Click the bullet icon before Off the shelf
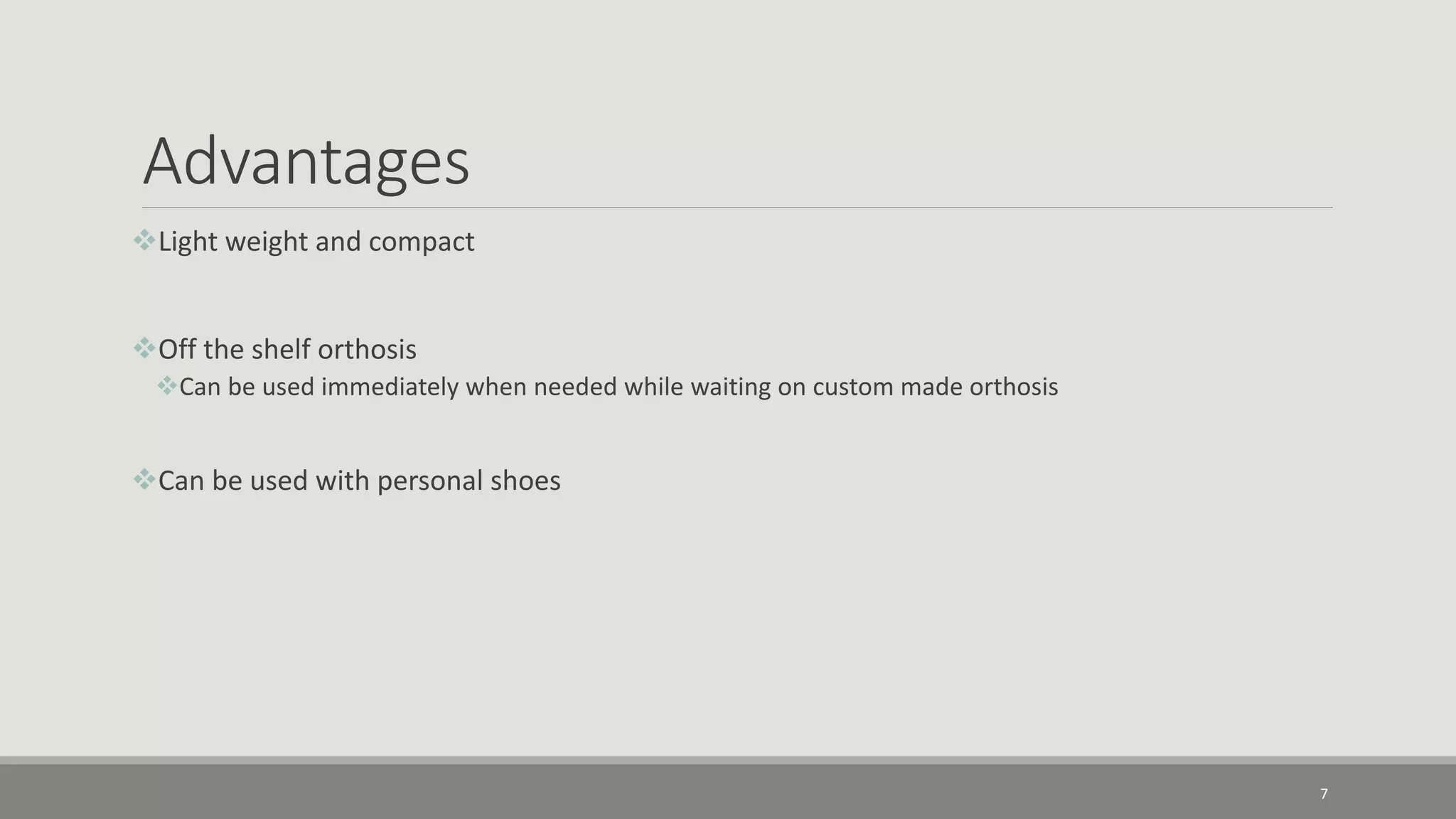Viewport: 1456px width, 819px height. 144,348
